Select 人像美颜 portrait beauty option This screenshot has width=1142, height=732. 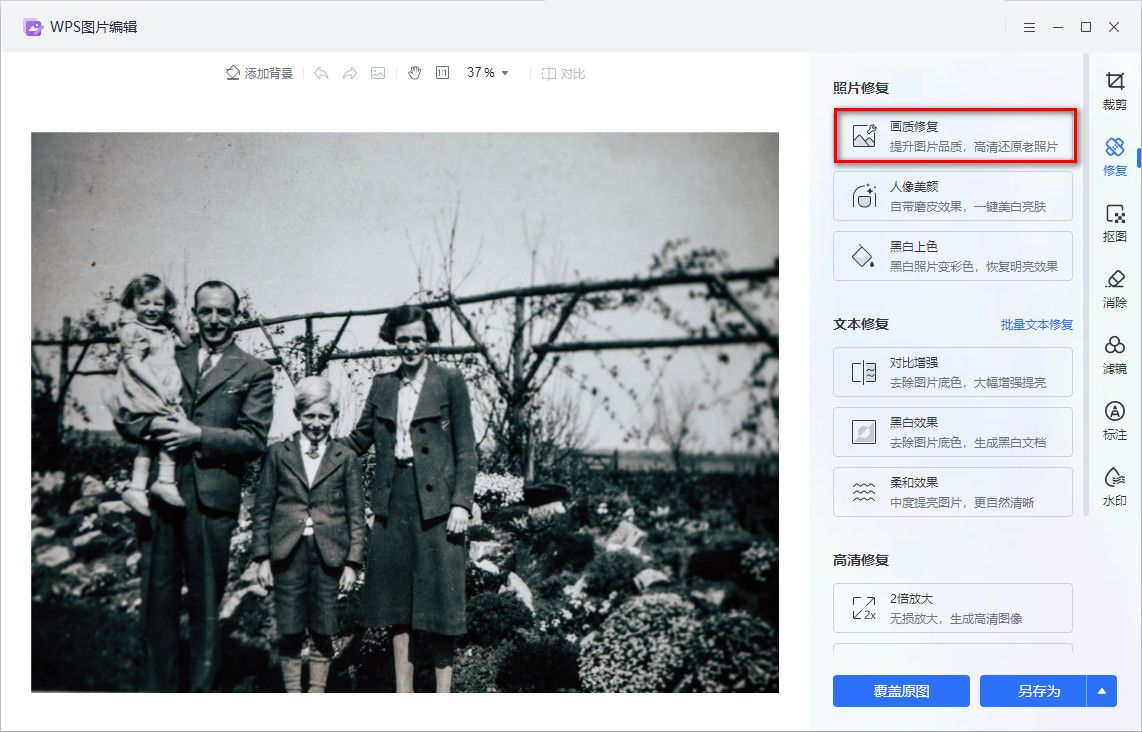(x=953, y=196)
